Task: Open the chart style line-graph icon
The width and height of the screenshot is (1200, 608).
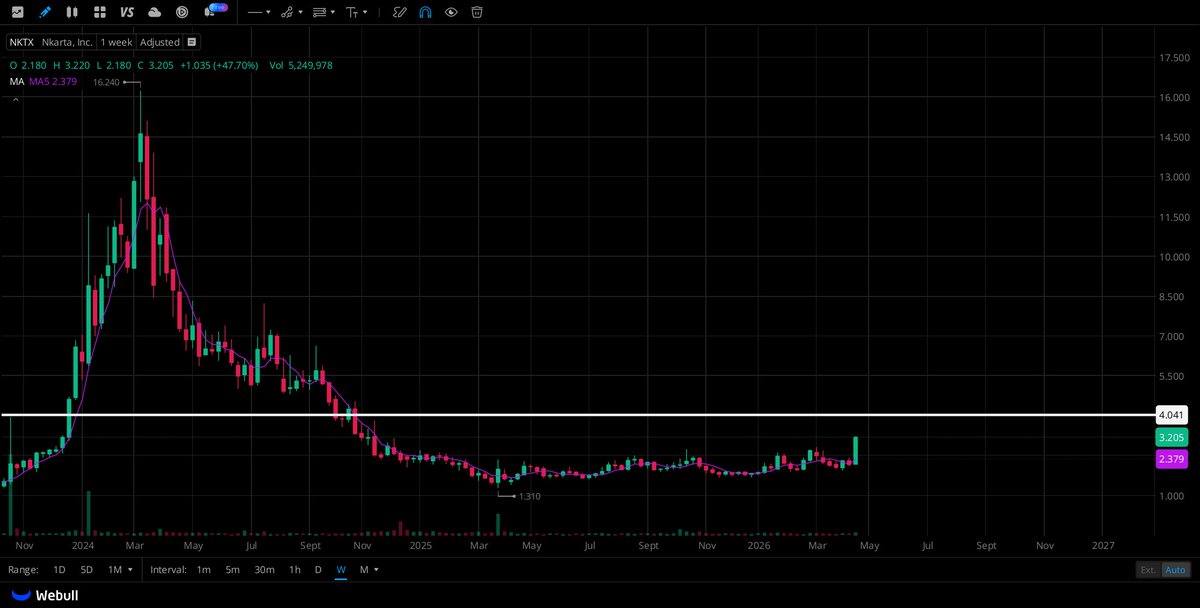Action: [x=17, y=12]
